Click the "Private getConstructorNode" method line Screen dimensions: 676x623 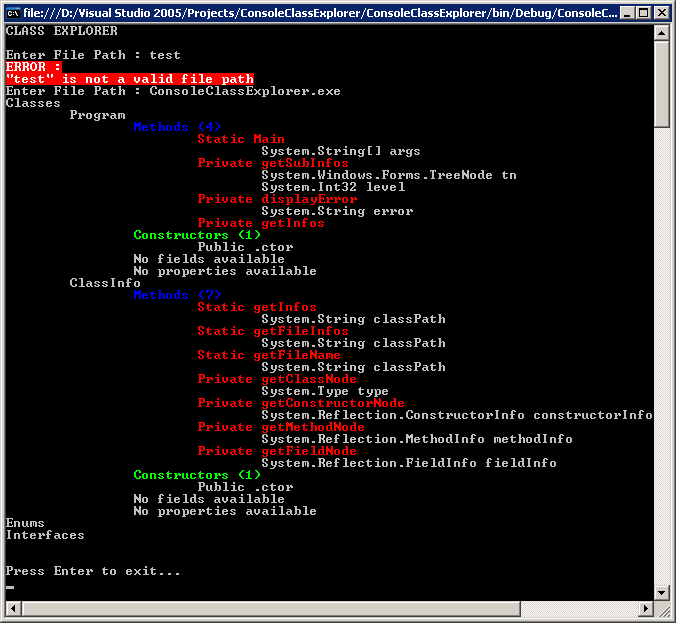point(301,403)
